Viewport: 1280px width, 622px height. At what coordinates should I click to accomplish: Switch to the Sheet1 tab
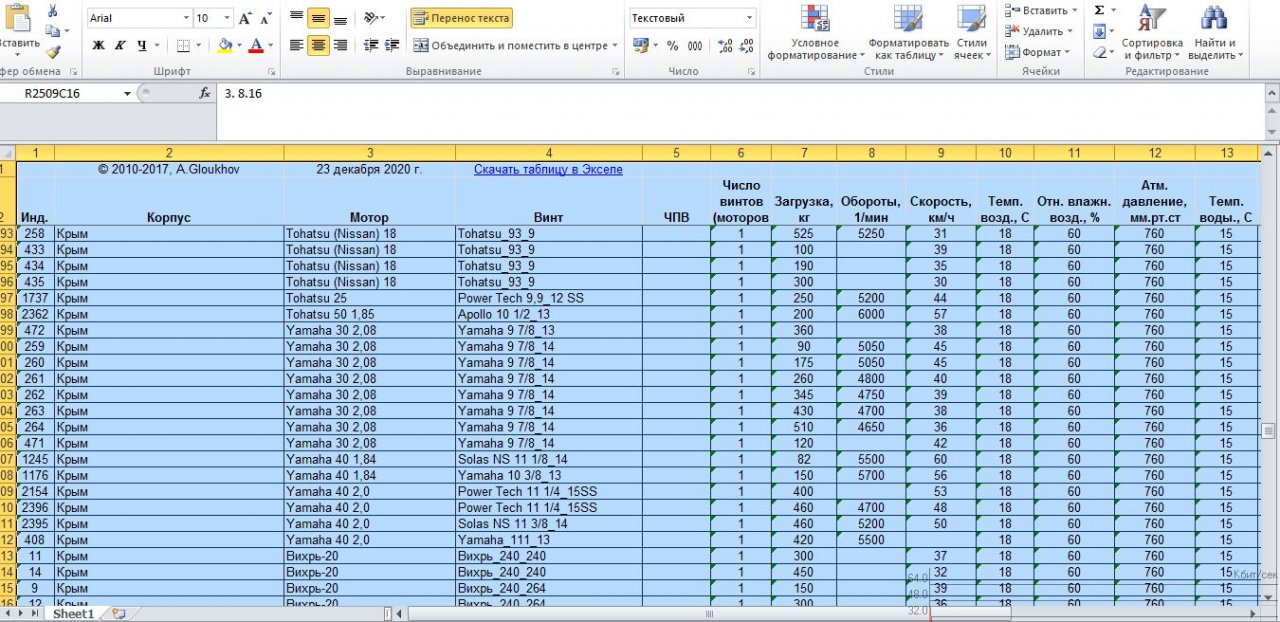click(x=73, y=614)
